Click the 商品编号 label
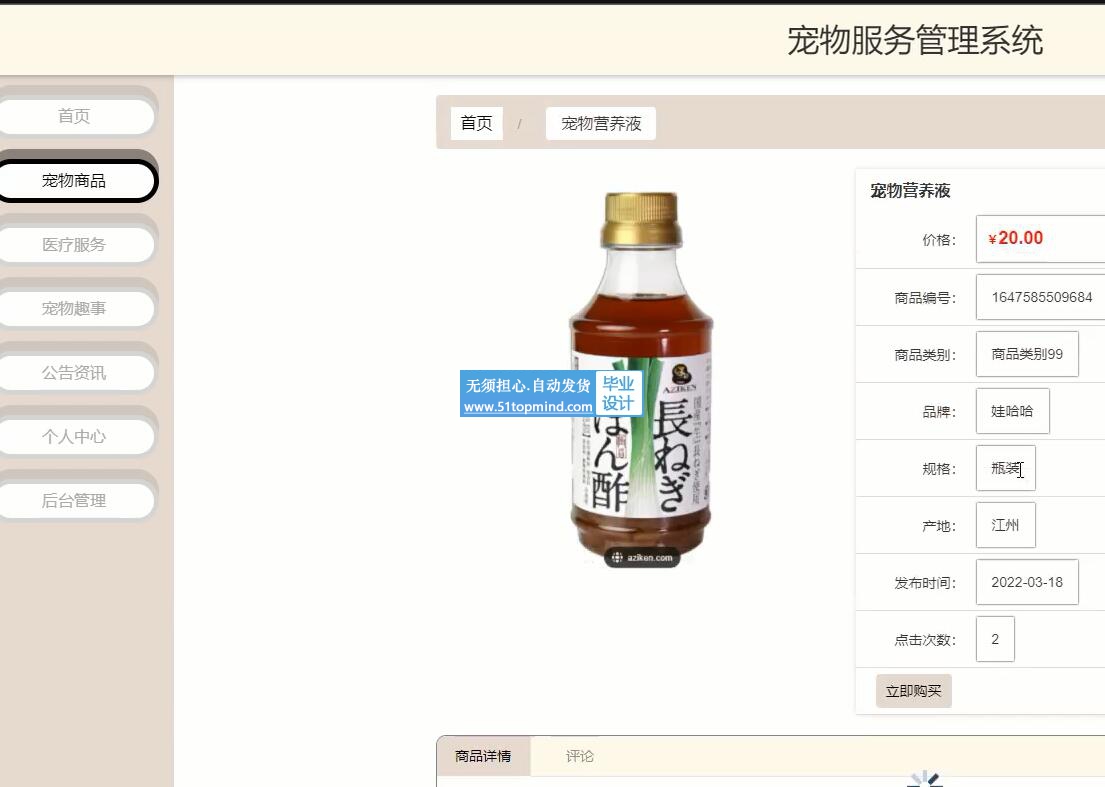Viewport: 1105px width, 787px height. coord(925,298)
